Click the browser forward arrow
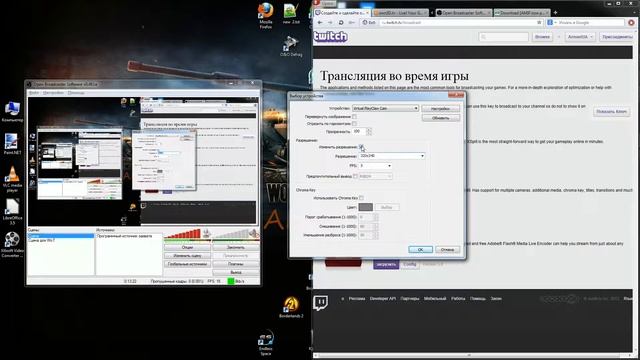This screenshot has width=640, height=360. tap(330, 23)
